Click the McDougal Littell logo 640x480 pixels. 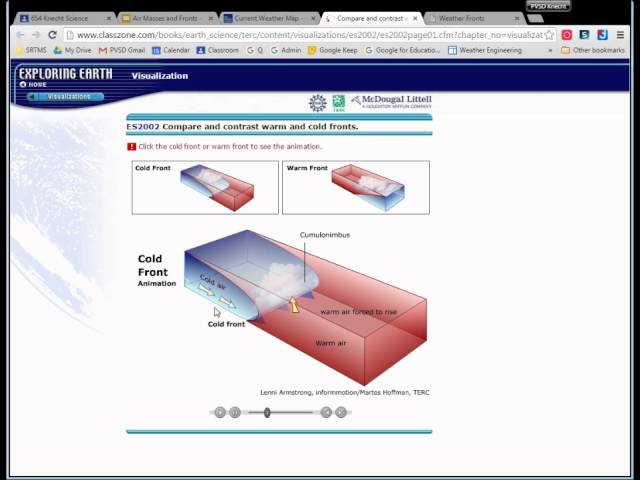point(391,102)
